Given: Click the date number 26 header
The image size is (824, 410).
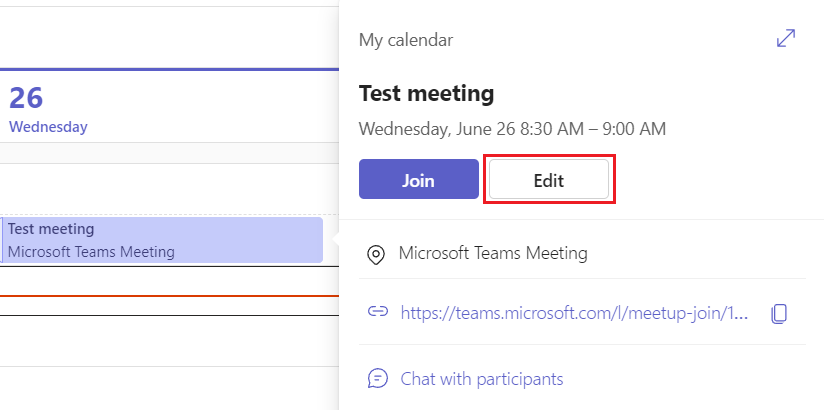Looking at the screenshot, I should [24, 98].
